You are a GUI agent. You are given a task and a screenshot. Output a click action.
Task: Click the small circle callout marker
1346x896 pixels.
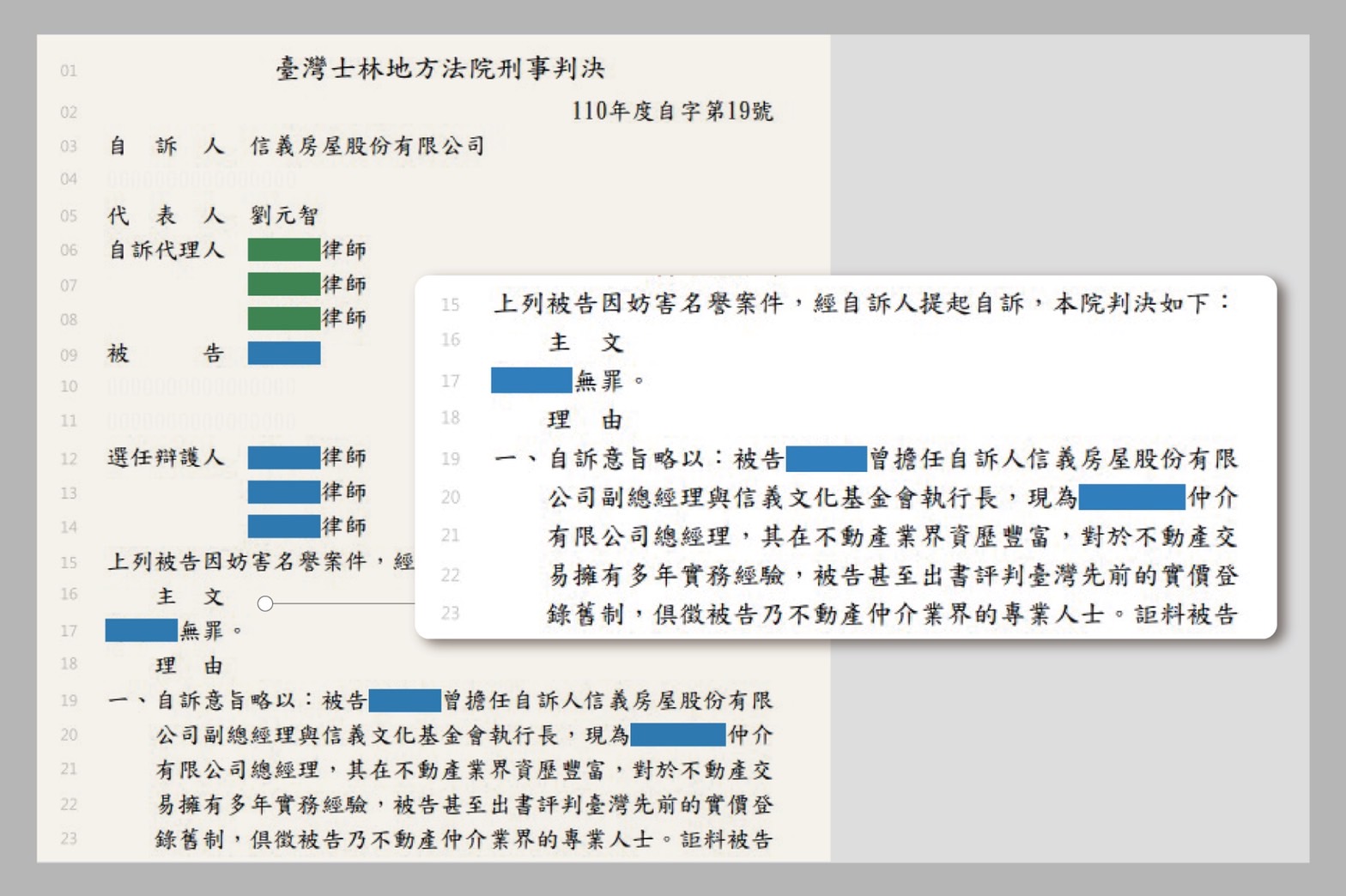click(265, 603)
